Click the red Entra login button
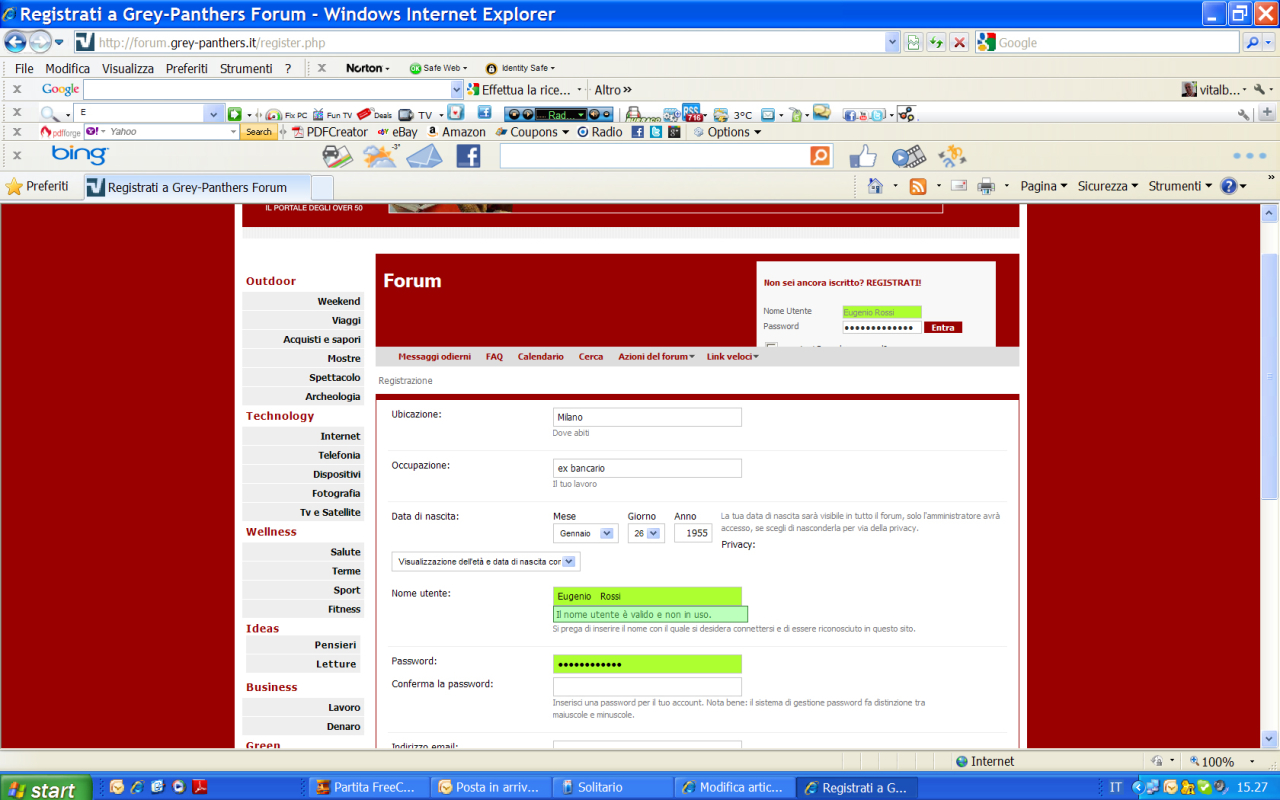 943,327
